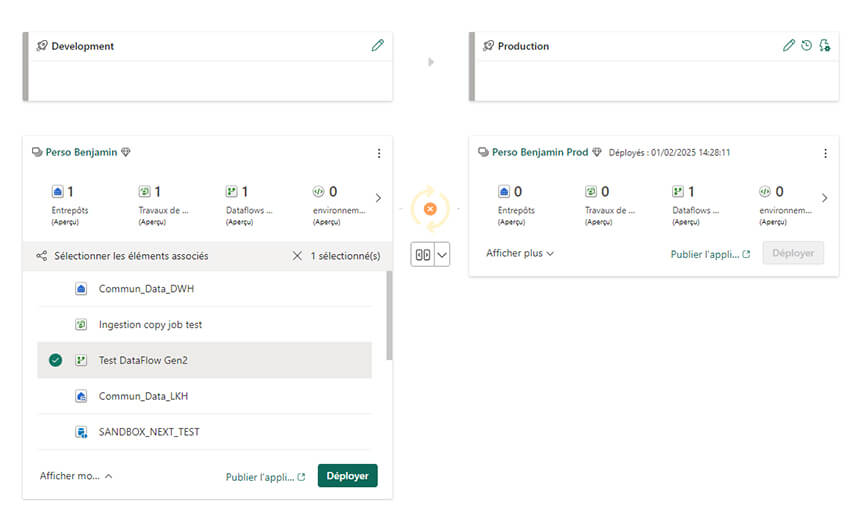Open the dropdown arrow beside compare button

[x=442, y=255]
